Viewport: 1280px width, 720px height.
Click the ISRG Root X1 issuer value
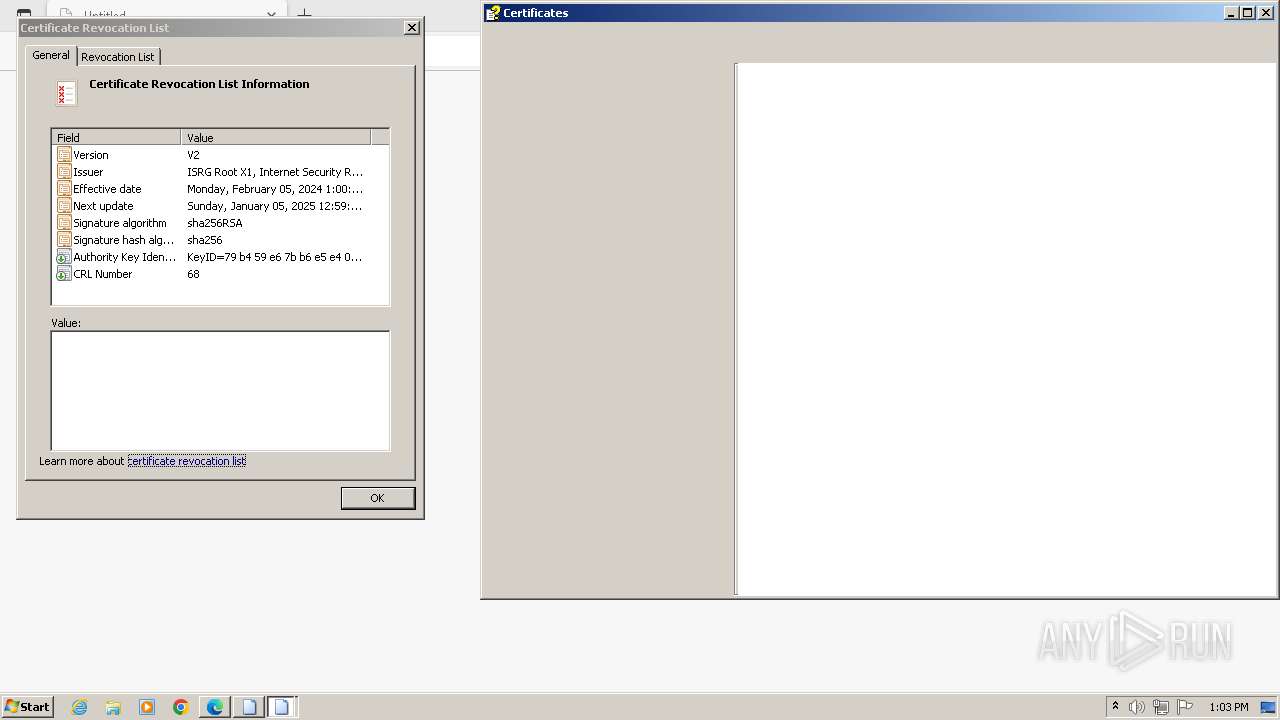275,172
